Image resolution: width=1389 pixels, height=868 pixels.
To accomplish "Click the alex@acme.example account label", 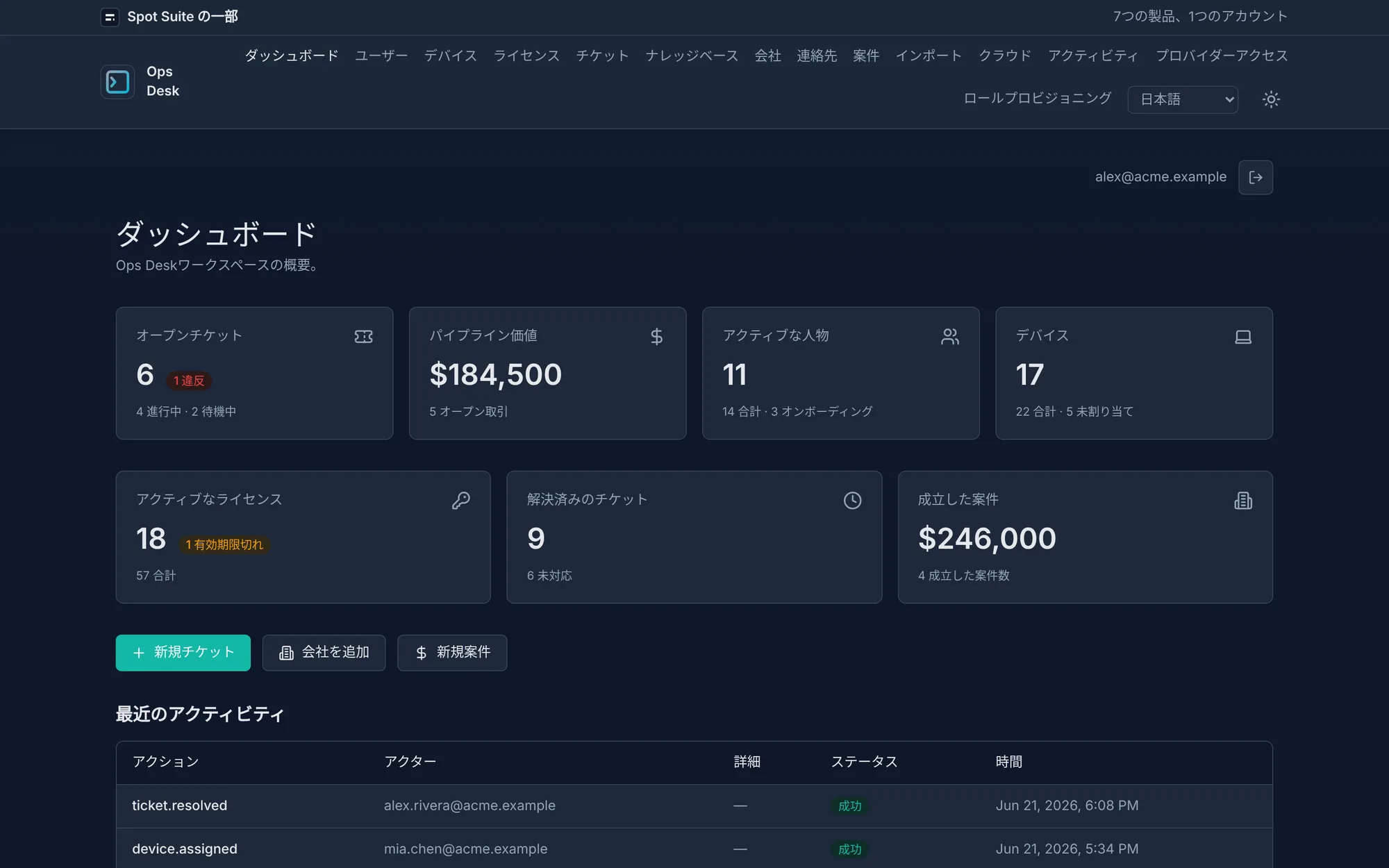I will (x=1161, y=177).
